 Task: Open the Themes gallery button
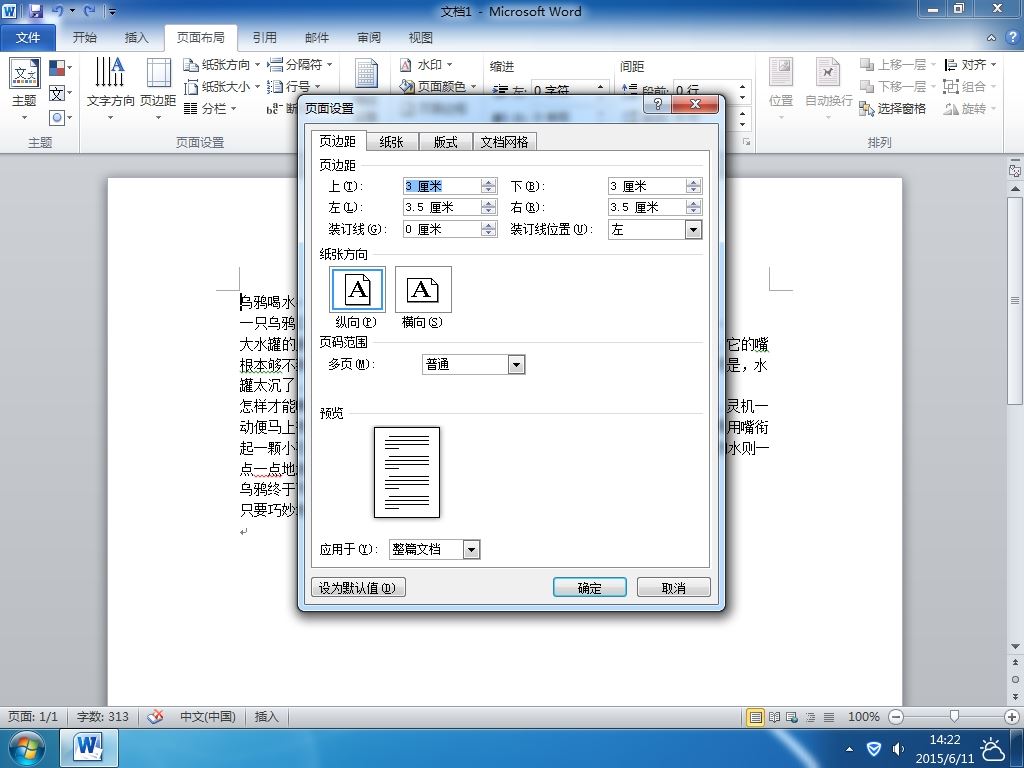(x=25, y=88)
